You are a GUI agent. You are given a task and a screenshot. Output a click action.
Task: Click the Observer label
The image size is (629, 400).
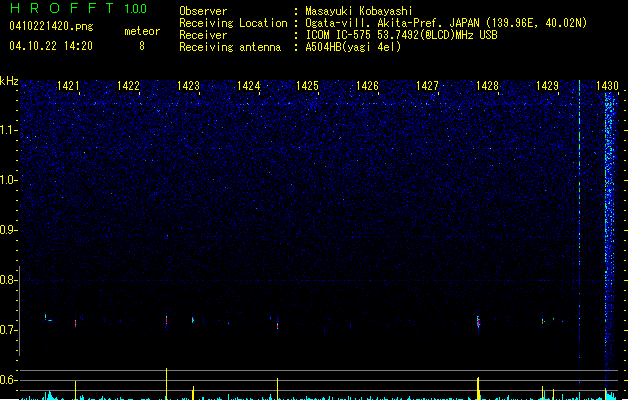(203, 11)
